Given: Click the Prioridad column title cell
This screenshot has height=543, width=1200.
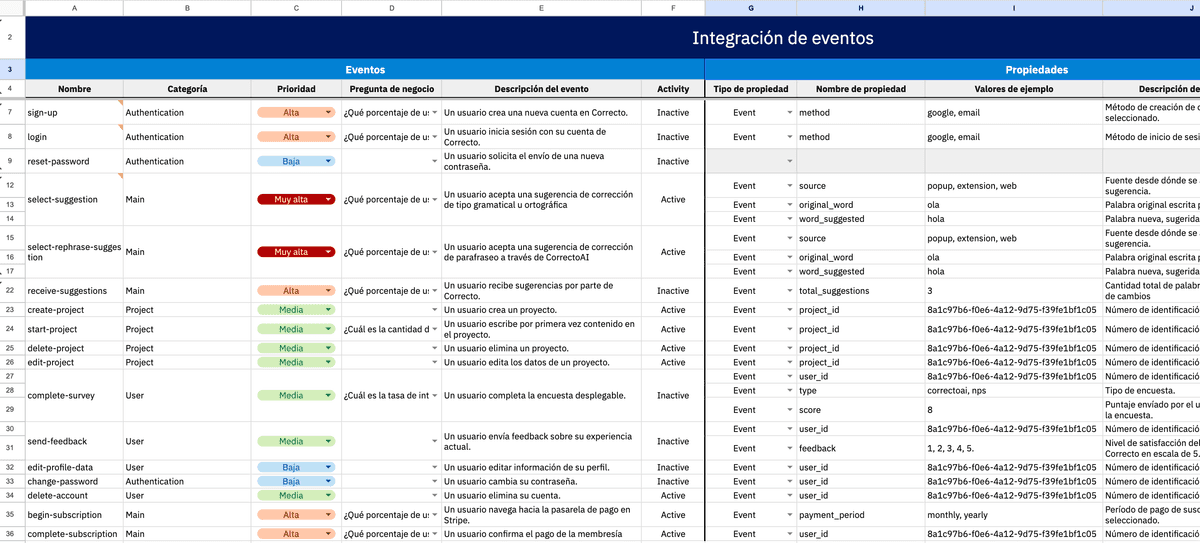Looking at the screenshot, I should click(x=296, y=89).
